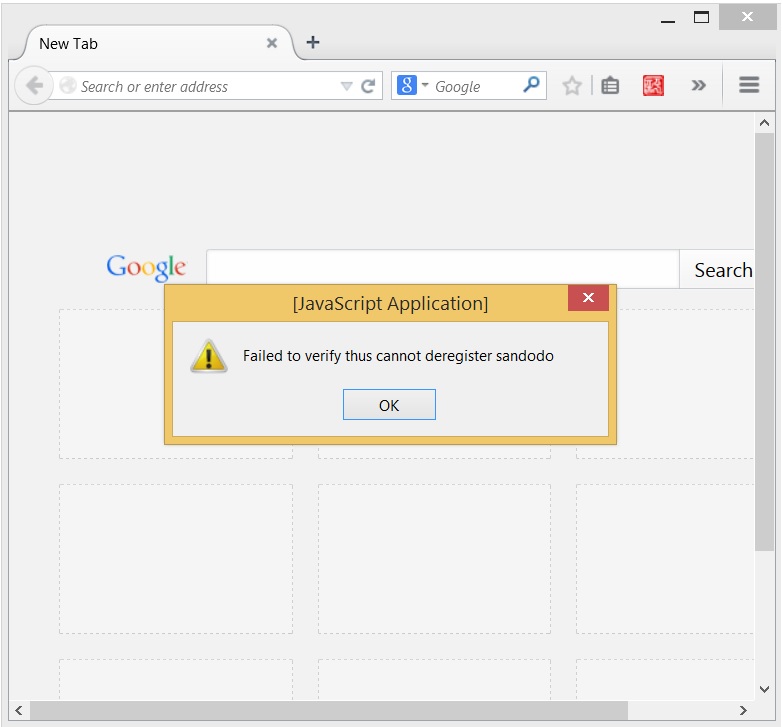
Task: Open the address bar history dropdown arrow
Action: tap(346, 86)
